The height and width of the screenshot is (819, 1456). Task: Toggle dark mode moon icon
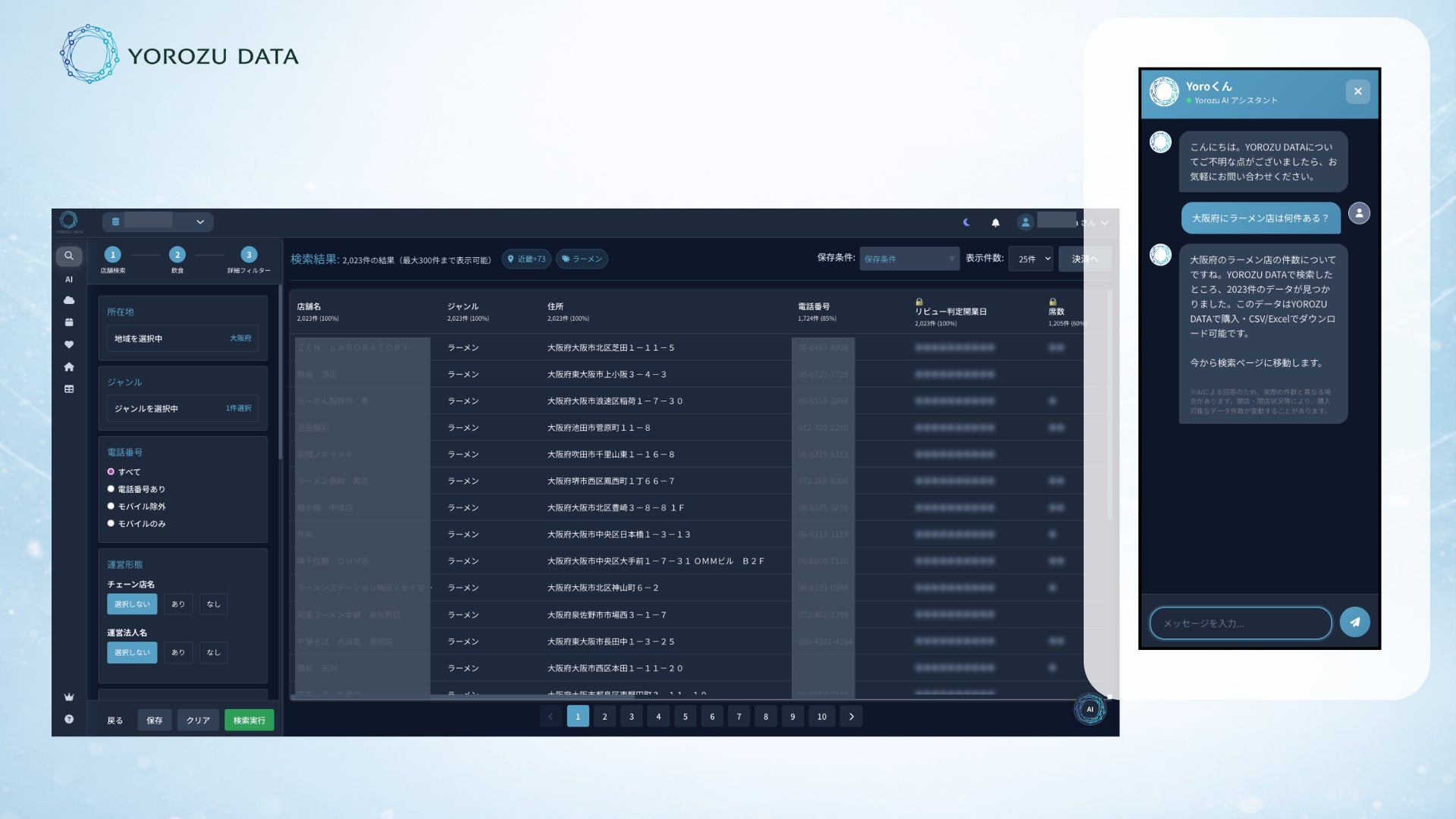966,222
